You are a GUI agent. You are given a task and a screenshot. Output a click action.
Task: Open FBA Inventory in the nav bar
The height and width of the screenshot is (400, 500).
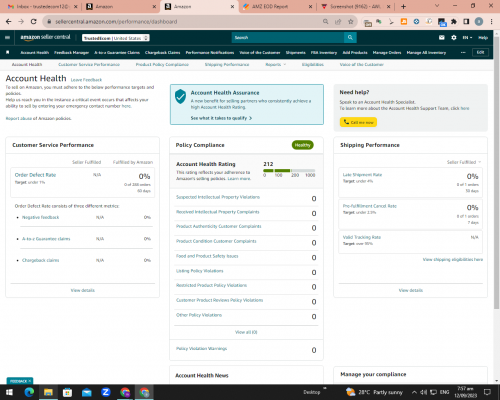coord(324,52)
